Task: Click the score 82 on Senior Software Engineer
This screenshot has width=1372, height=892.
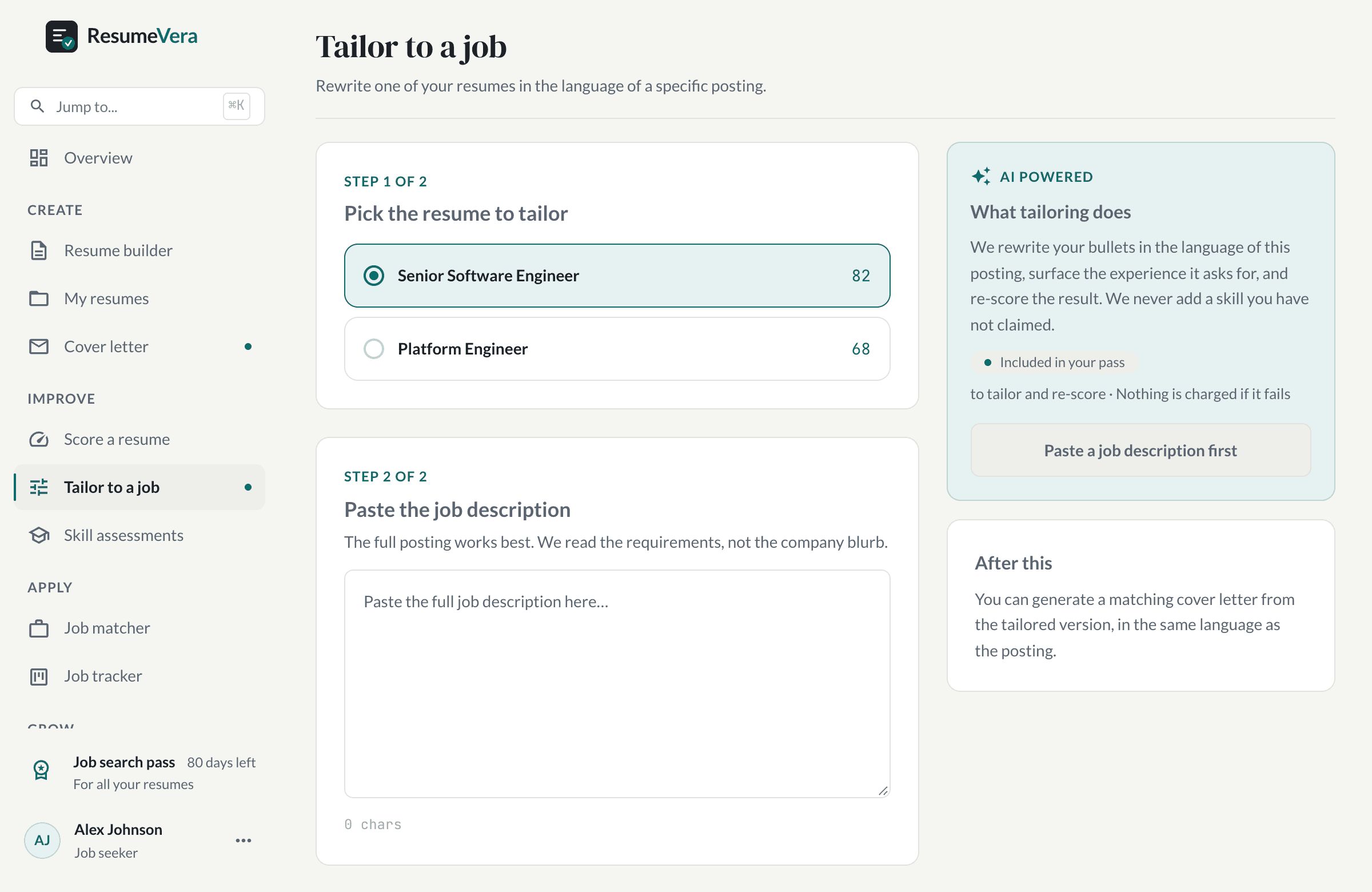Action: [861, 276]
